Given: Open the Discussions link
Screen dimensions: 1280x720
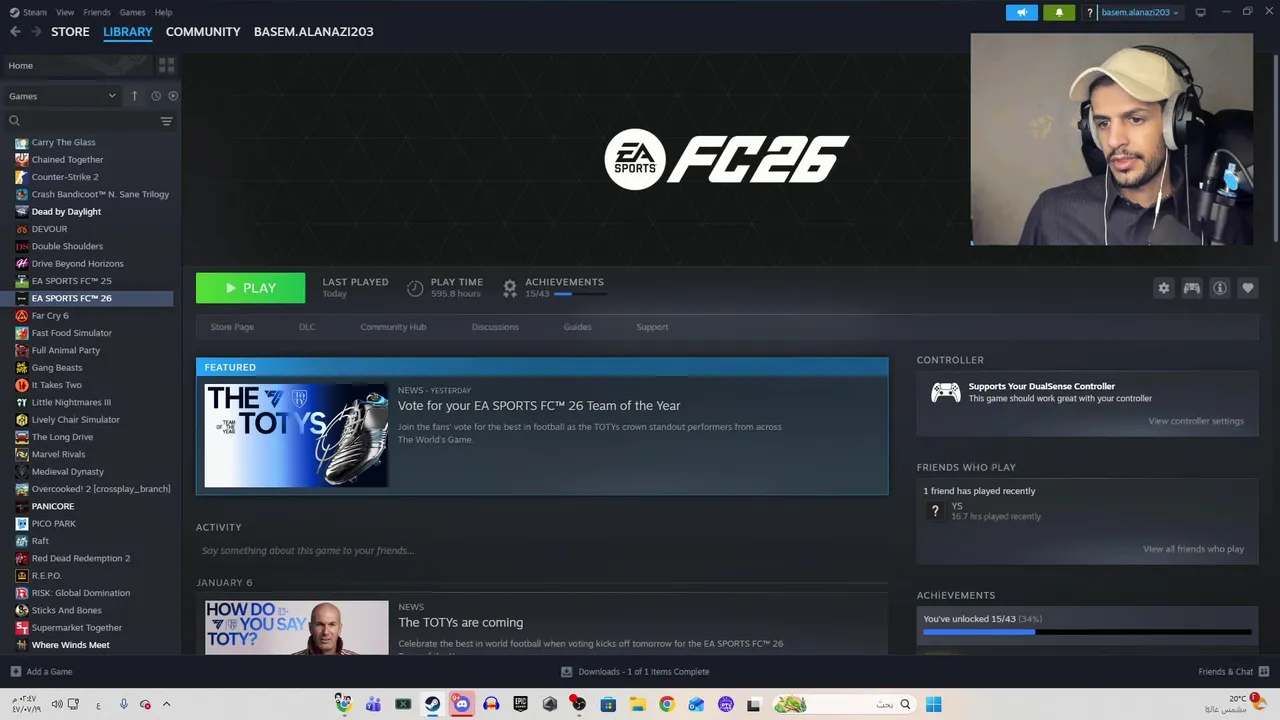Looking at the screenshot, I should pos(495,327).
